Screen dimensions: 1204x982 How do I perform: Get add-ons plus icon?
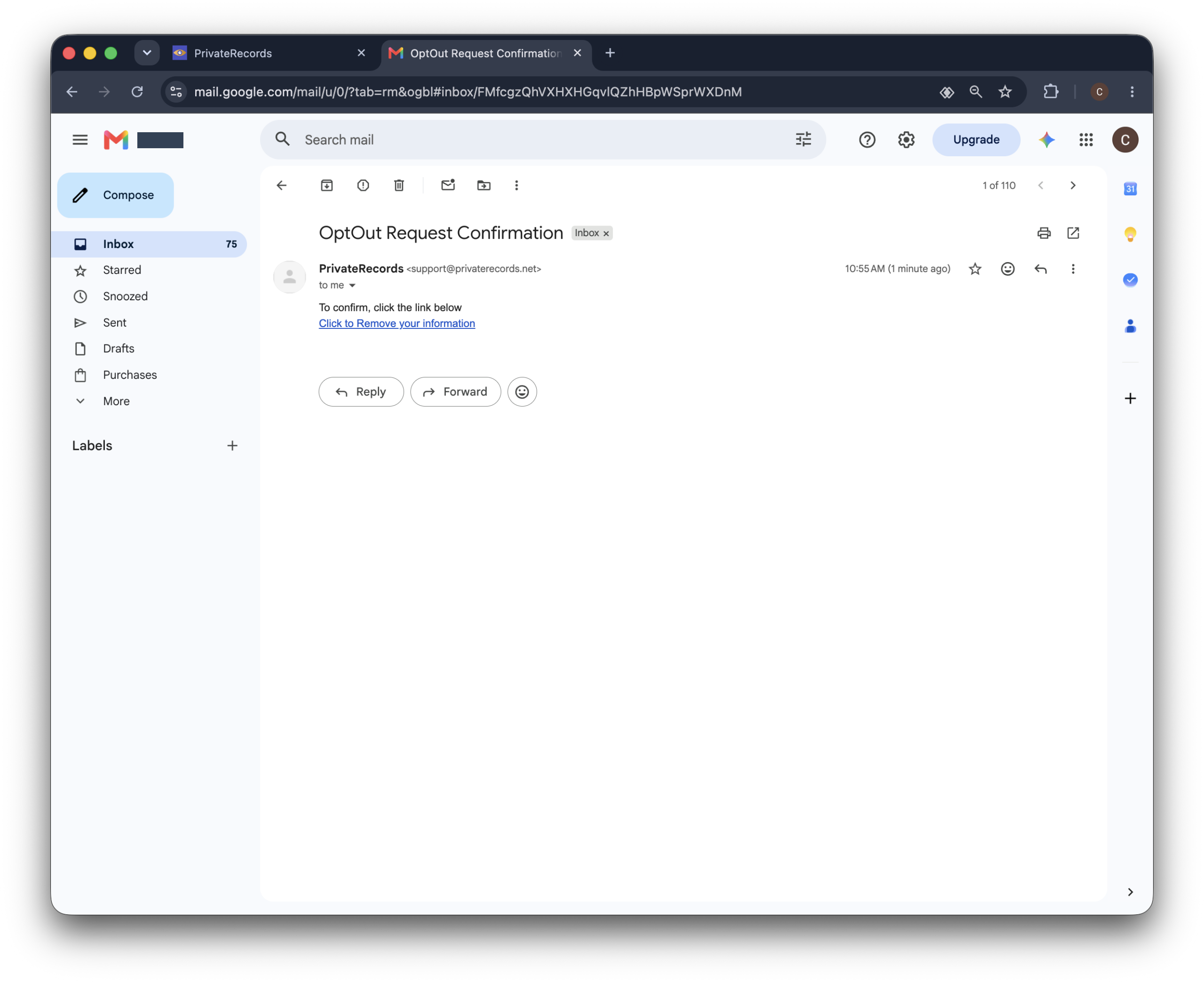click(1130, 399)
